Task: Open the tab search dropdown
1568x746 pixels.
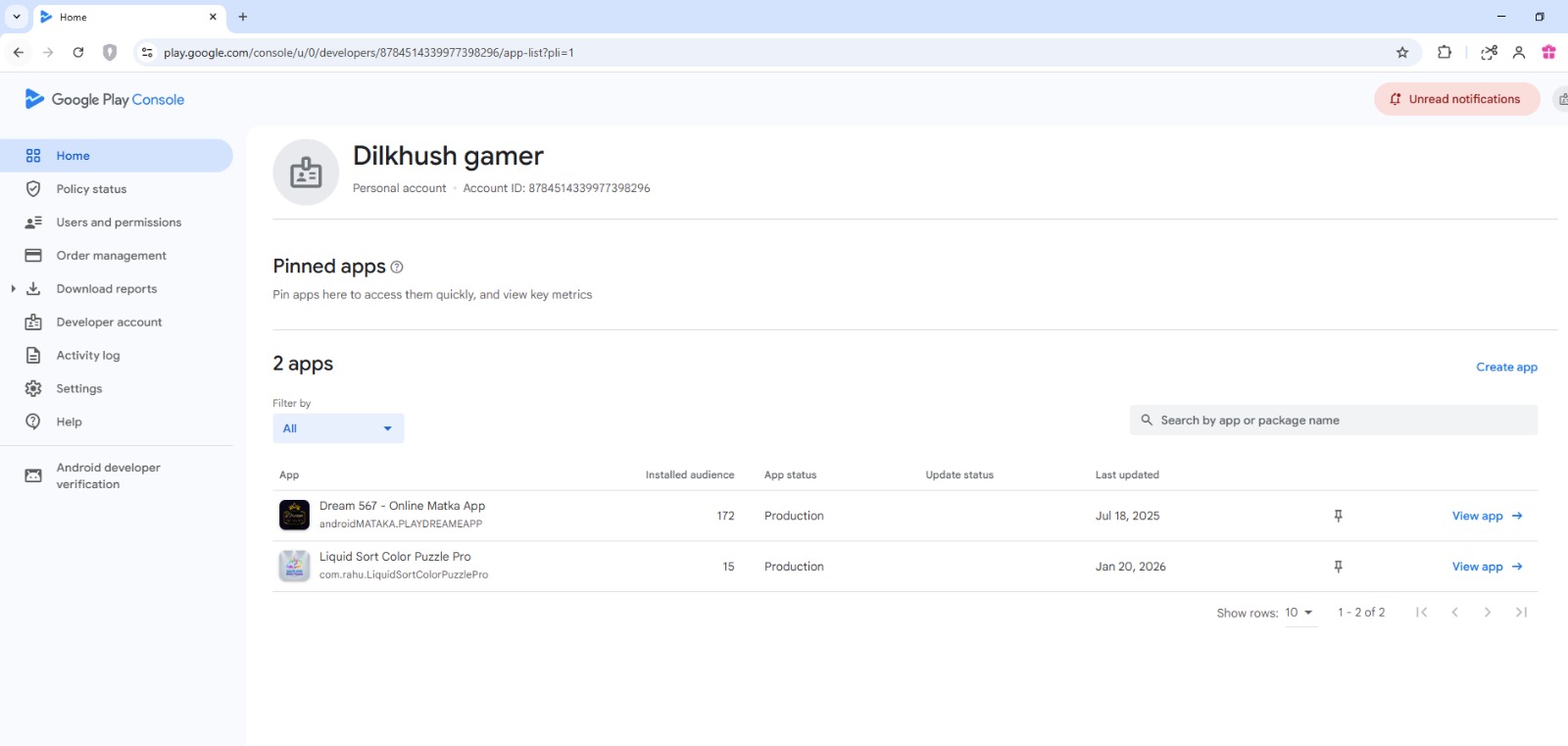Action: pyautogui.click(x=17, y=17)
